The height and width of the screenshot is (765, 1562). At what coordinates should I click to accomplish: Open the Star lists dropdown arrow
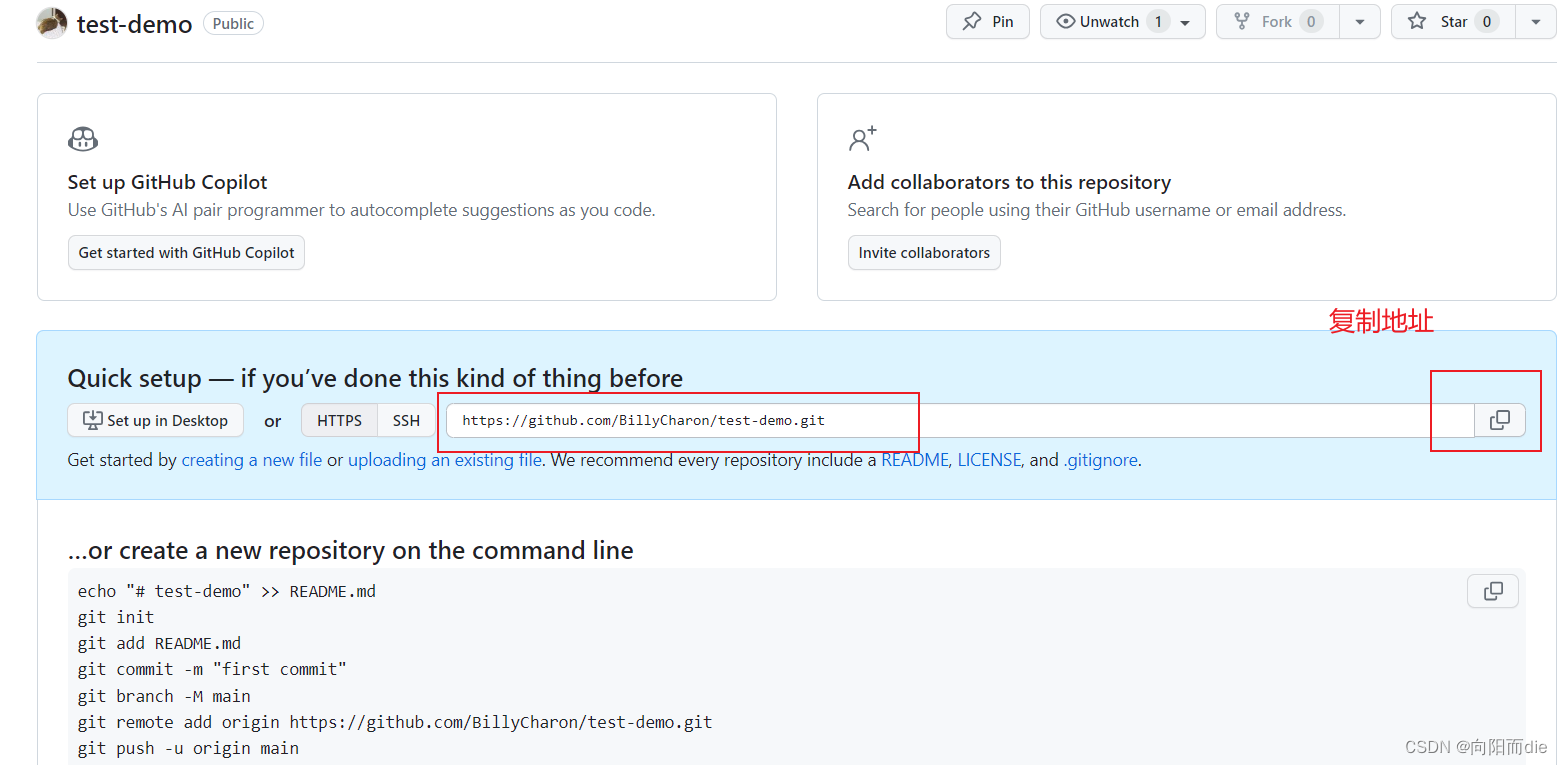(x=1536, y=22)
